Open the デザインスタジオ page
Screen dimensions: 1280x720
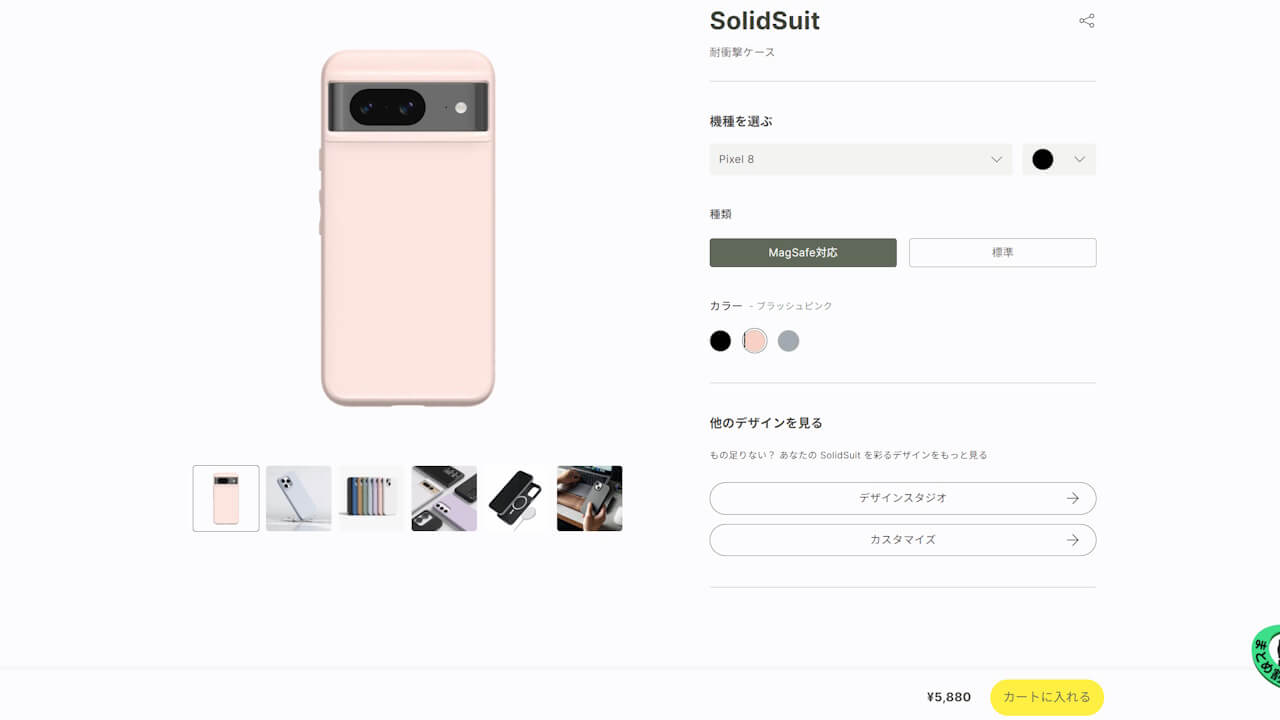pos(902,498)
